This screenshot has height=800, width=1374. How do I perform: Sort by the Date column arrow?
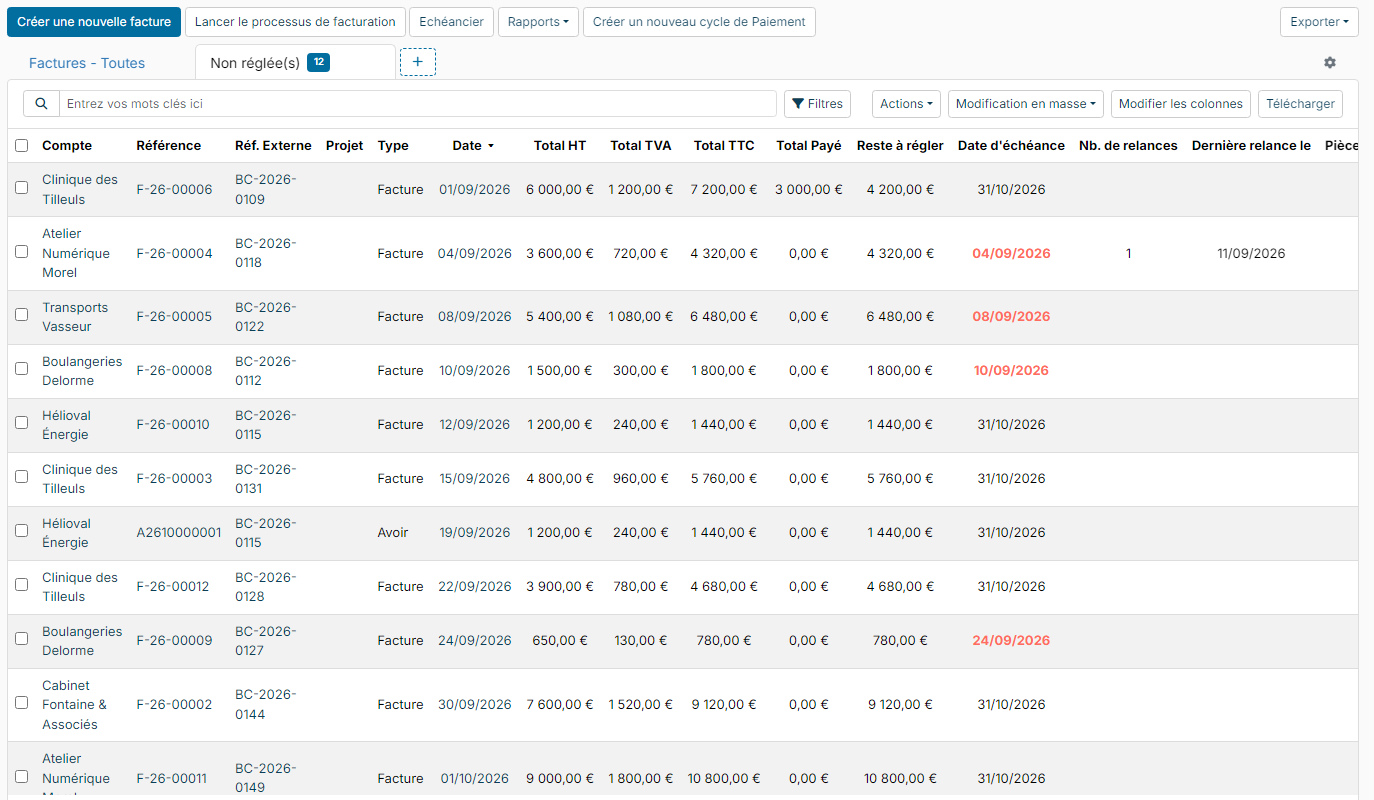(490, 146)
